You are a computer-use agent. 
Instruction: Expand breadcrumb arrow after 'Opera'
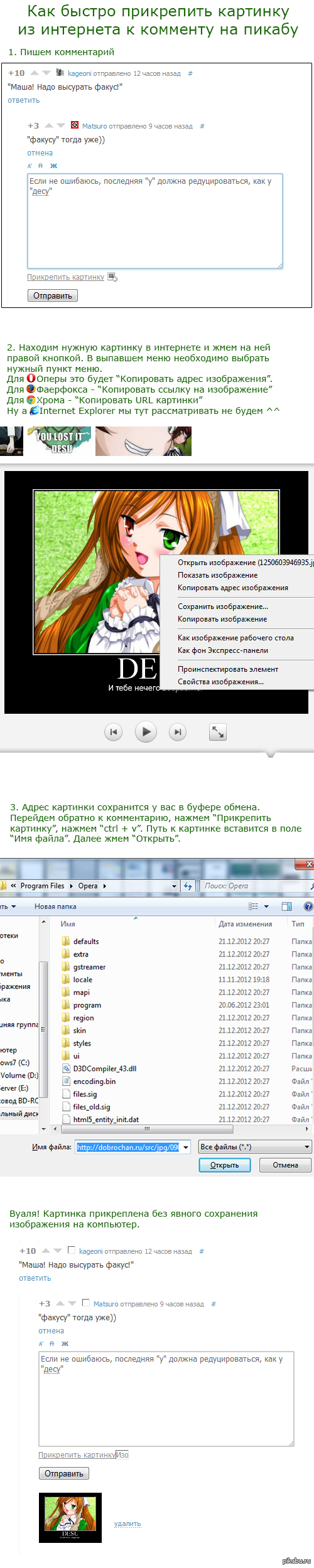click(x=104, y=886)
